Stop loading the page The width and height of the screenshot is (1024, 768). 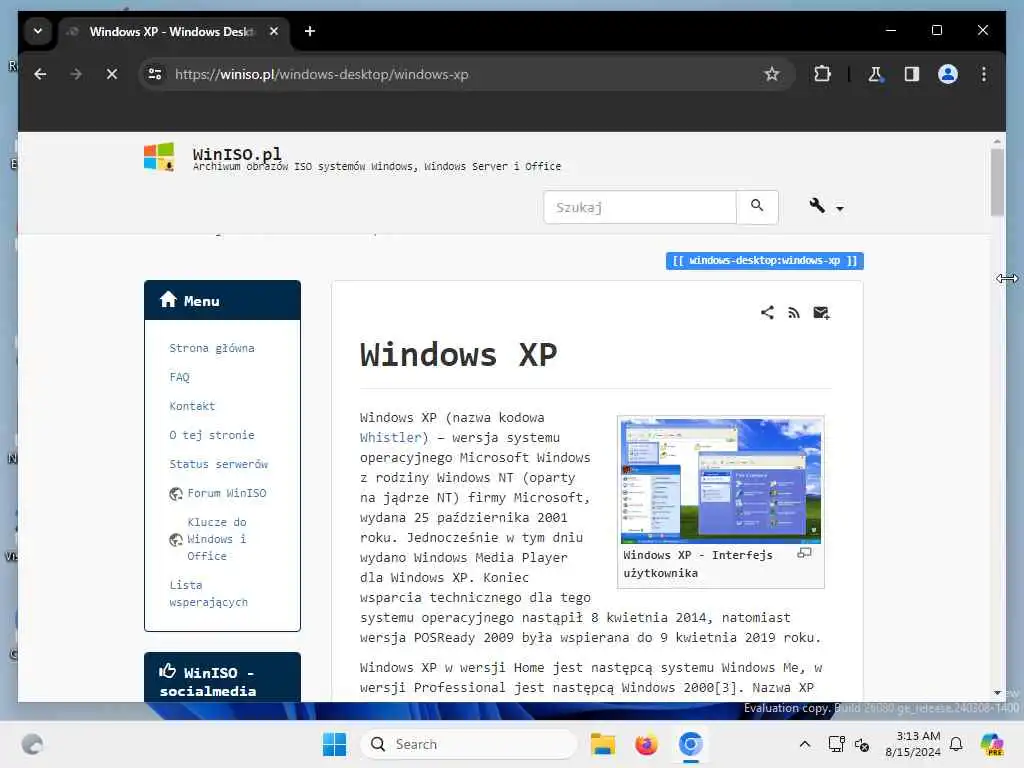click(x=112, y=74)
